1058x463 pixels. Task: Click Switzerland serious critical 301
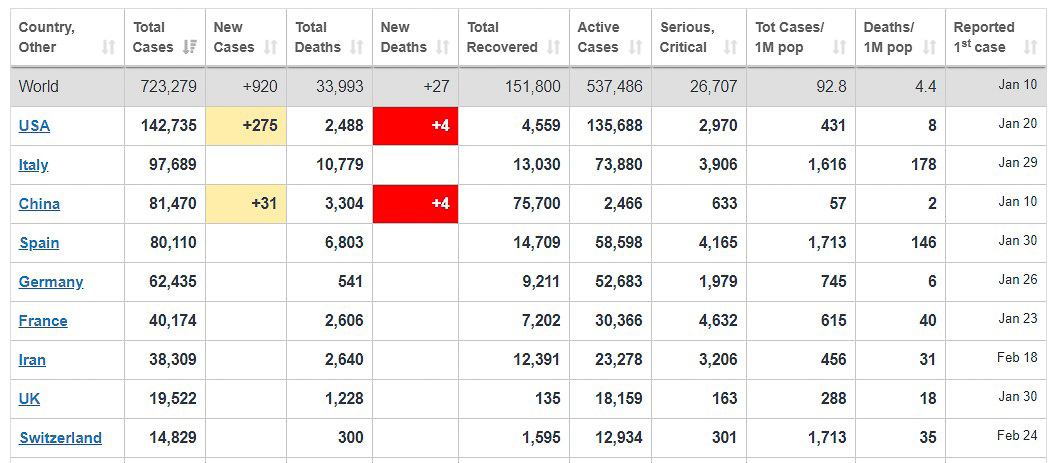(725, 437)
